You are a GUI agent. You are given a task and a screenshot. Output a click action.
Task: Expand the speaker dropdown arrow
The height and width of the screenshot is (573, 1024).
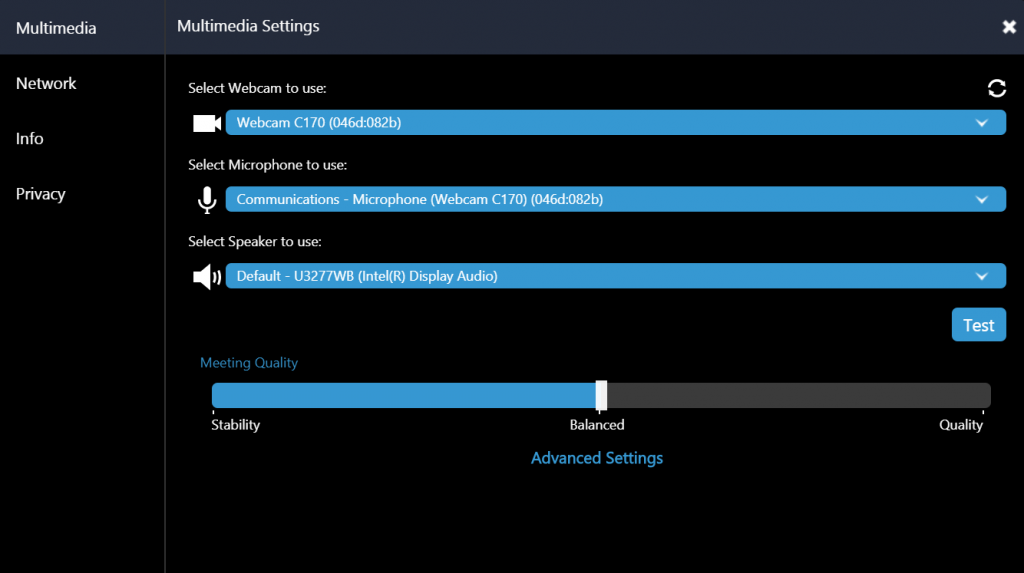(x=982, y=276)
